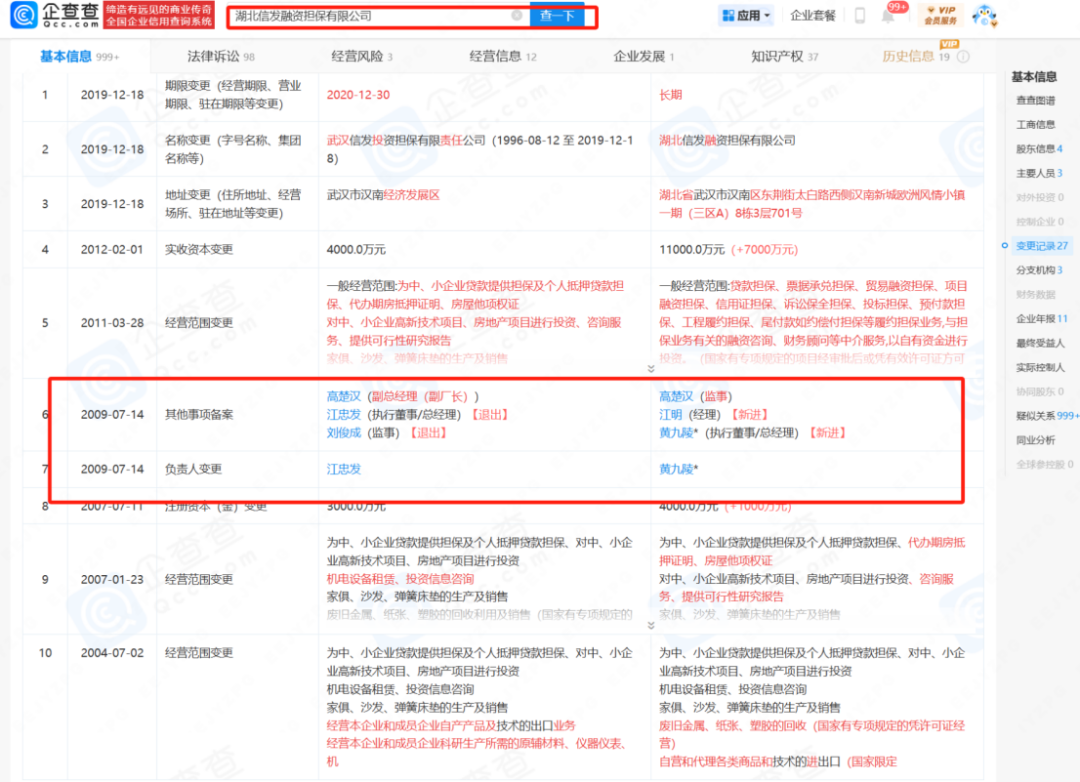Select 企业年报 in the right sidebar
Screen dimensions: 1080x782
coord(1035,319)
